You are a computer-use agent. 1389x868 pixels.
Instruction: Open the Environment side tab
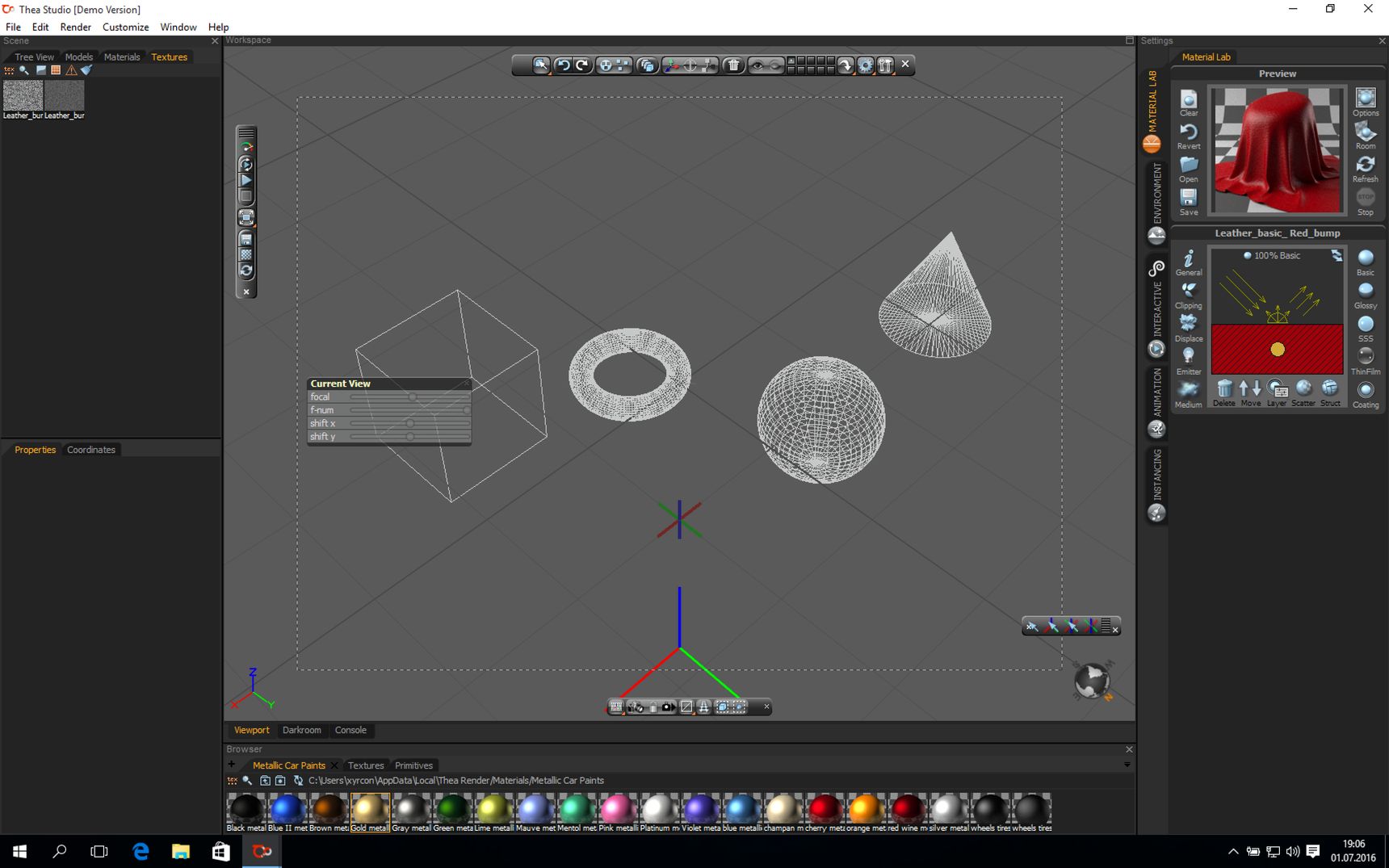pyautogui.click(x=1156, y=202)
